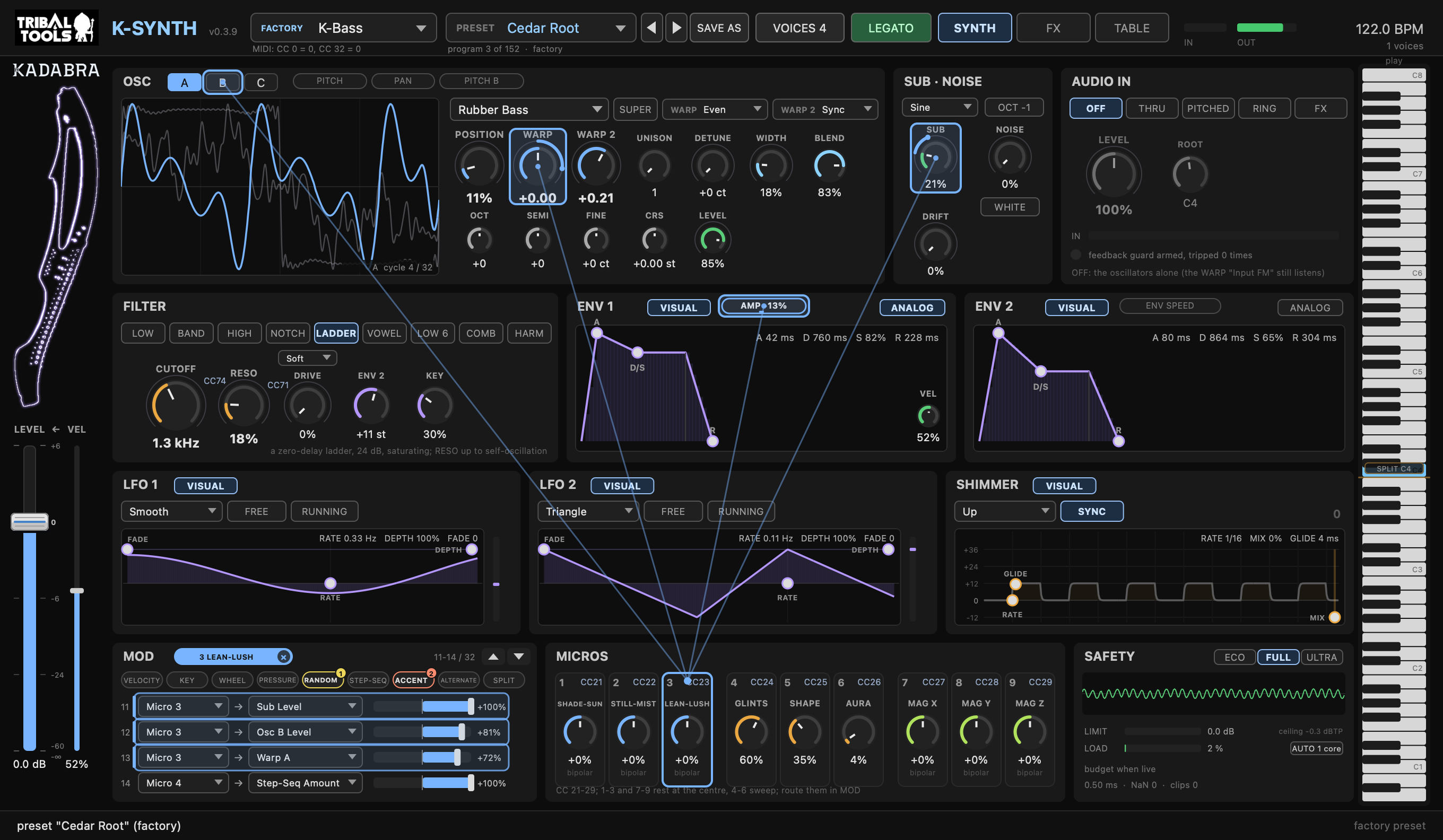Click the WARP knob in OSC
This screenshot has height=840, width=1443.
coord(538,166)
